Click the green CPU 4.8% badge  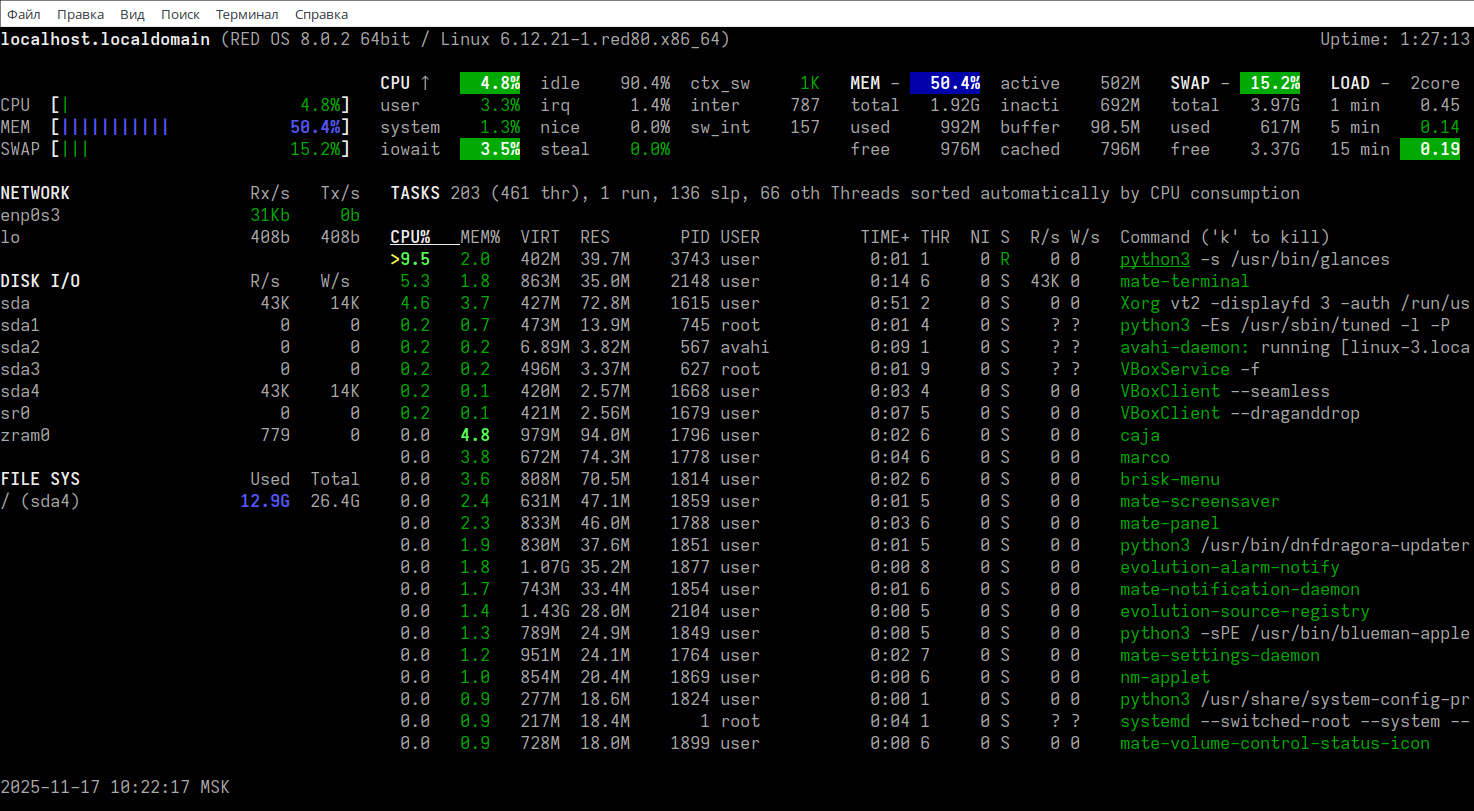click(x=490, y=83)
